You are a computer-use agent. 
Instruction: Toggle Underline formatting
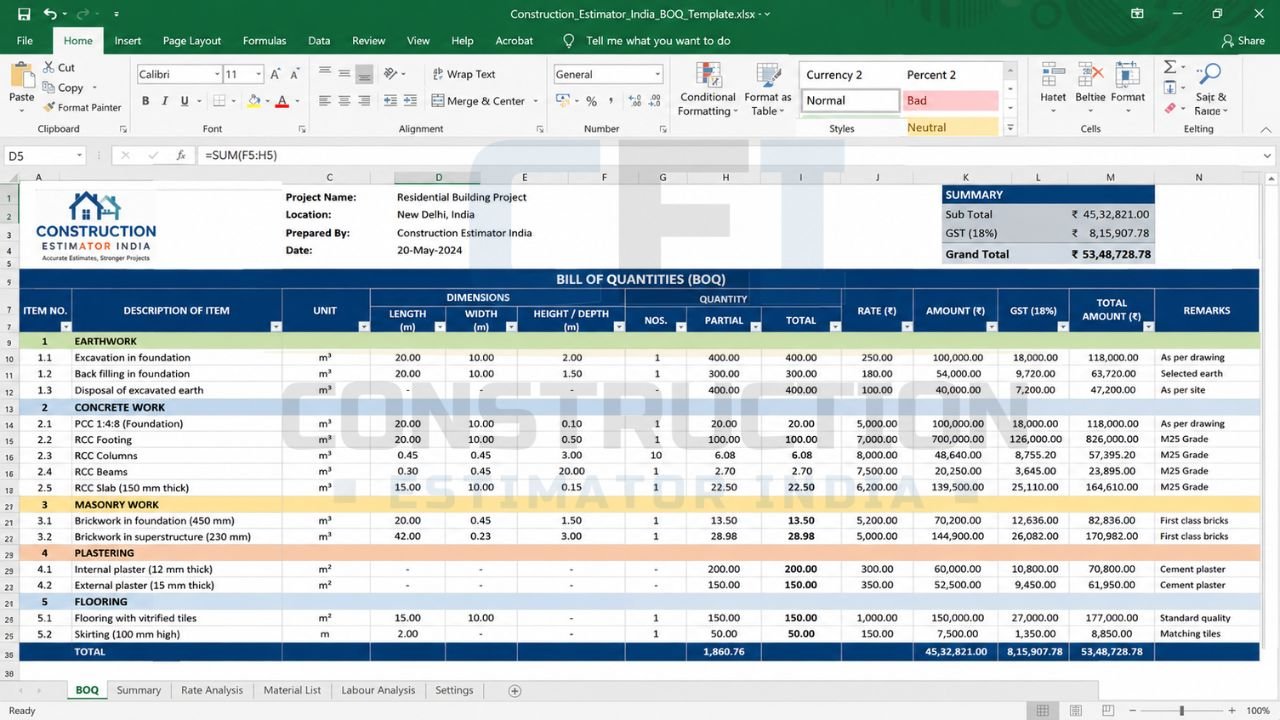point(185,101)
